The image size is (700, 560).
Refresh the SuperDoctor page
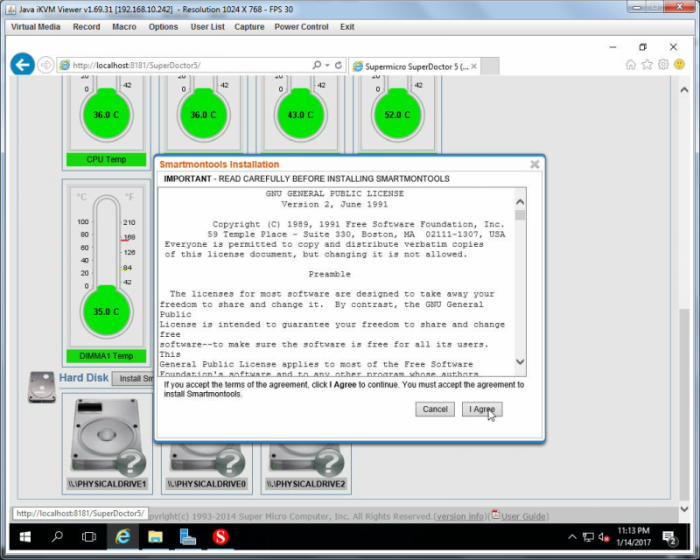pos(338,65)
